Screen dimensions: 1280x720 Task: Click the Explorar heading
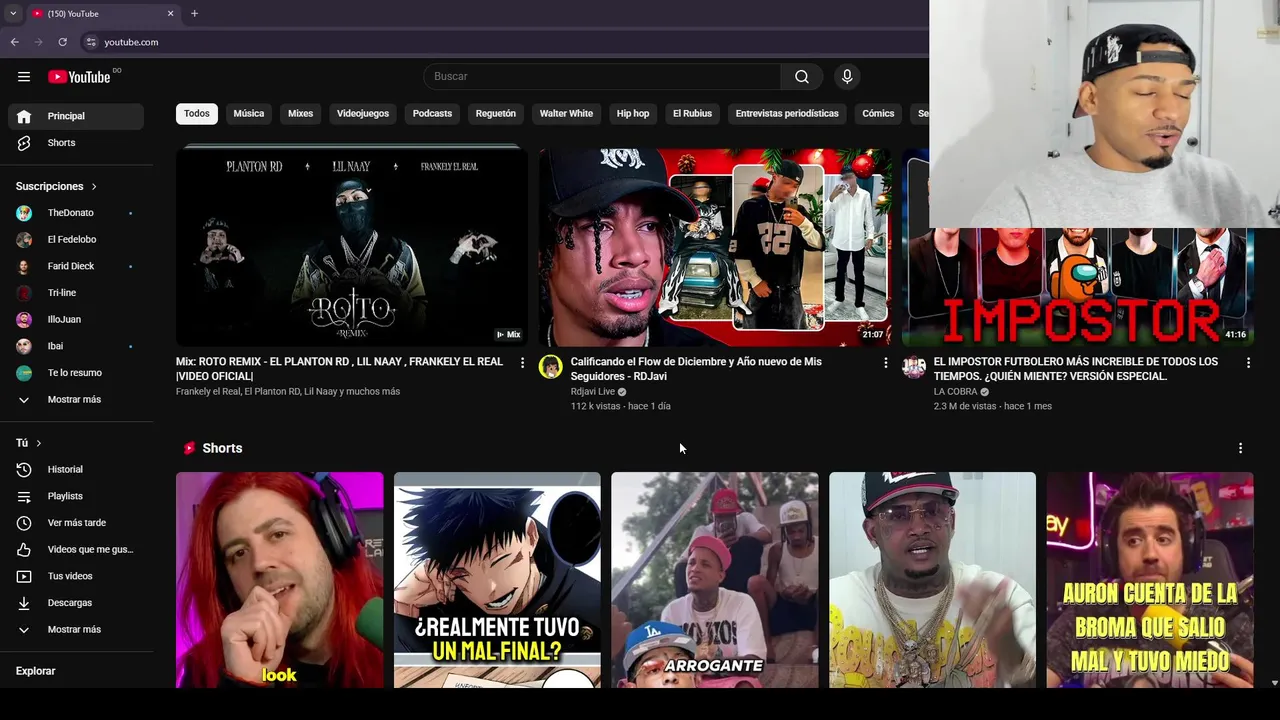coord(36,672)
